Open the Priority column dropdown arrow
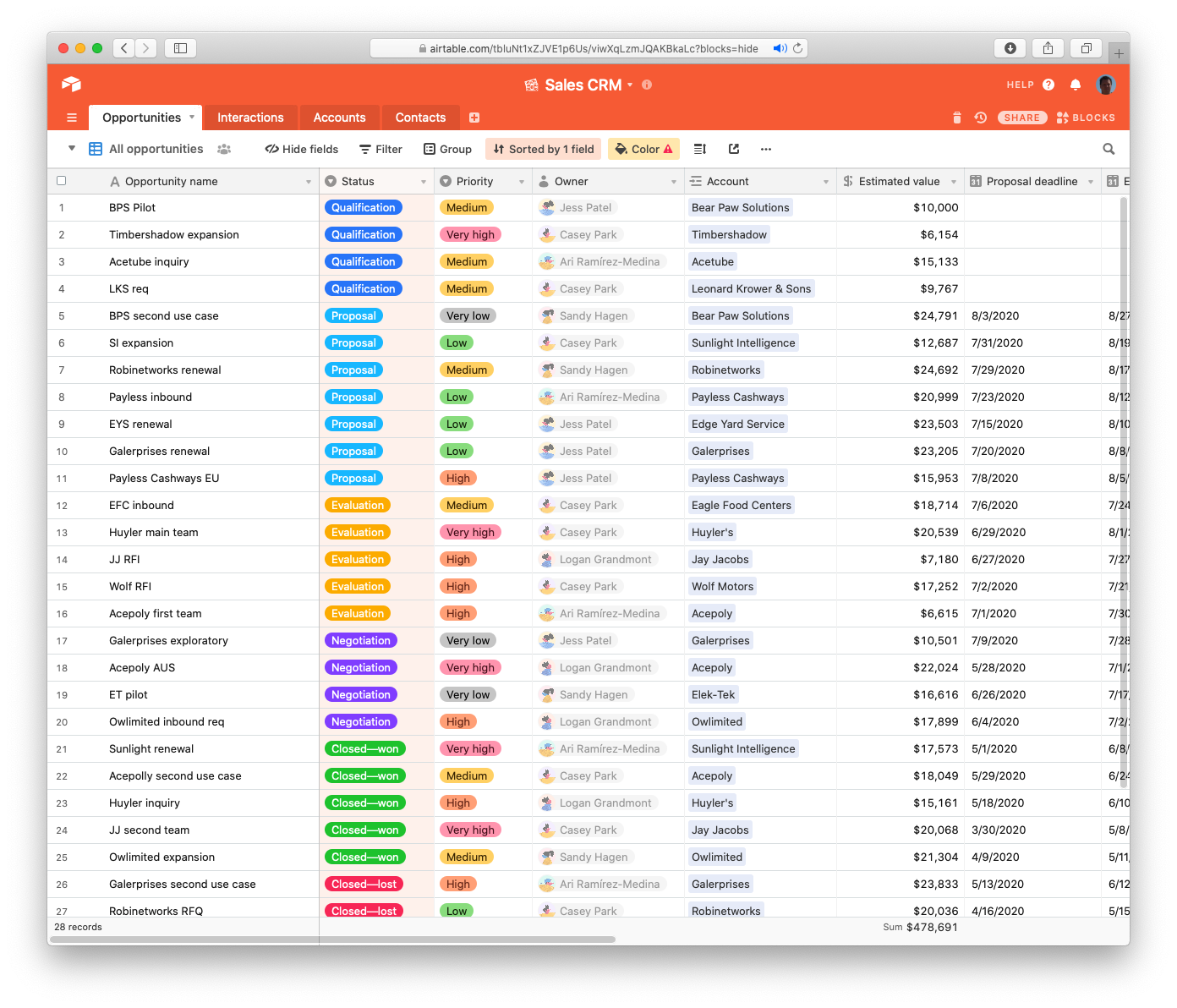This screenshot has width=1177, height=1008. point(522,182)
